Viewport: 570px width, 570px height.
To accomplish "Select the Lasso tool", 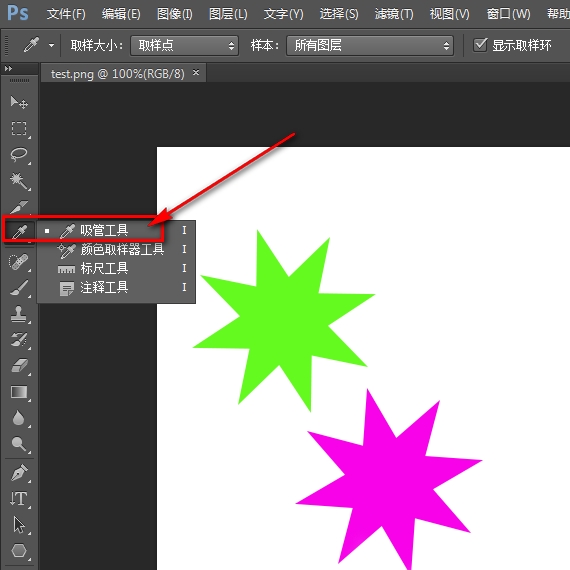I will point(19,155).
